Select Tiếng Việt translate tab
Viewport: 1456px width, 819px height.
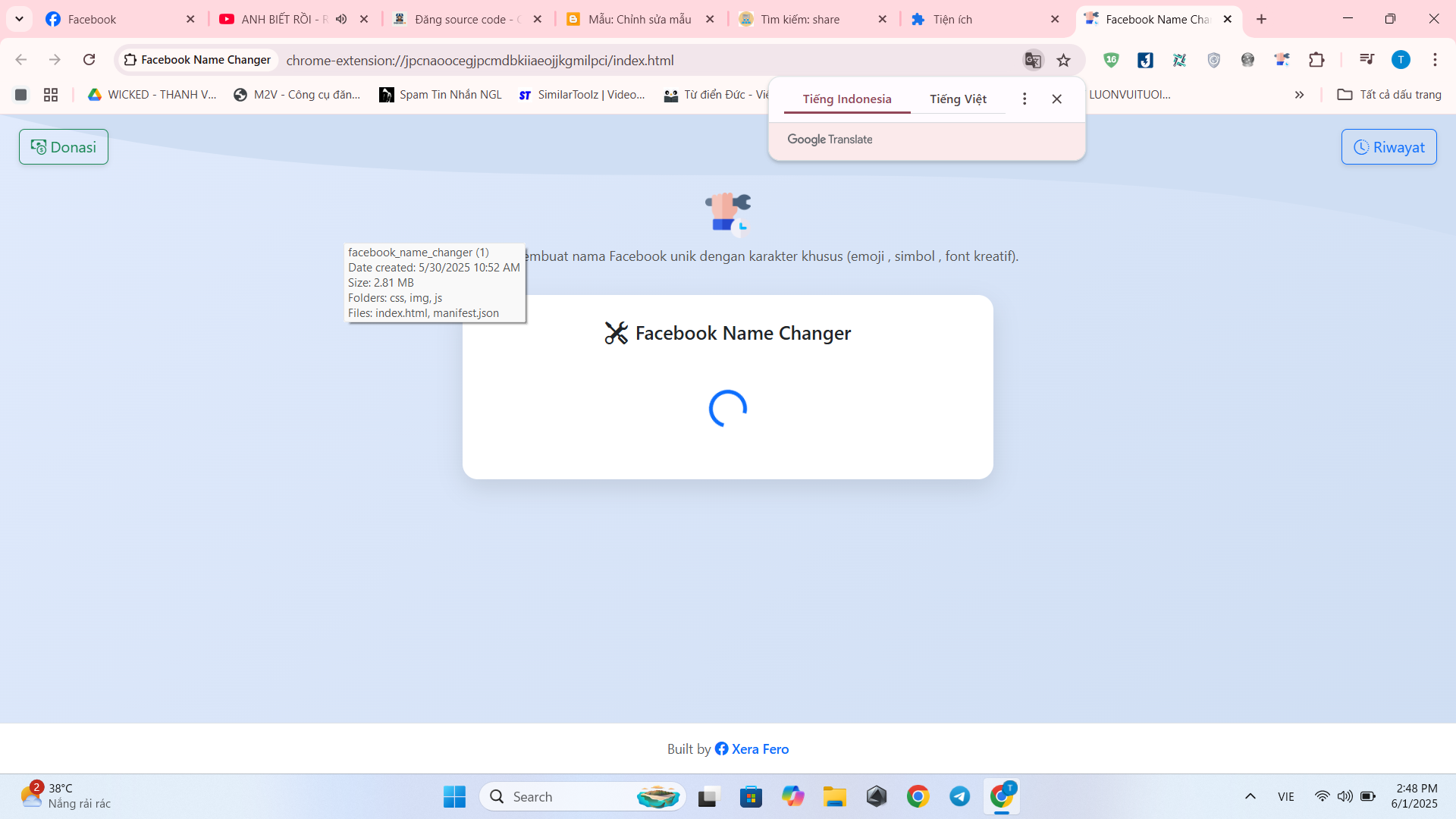958,99
